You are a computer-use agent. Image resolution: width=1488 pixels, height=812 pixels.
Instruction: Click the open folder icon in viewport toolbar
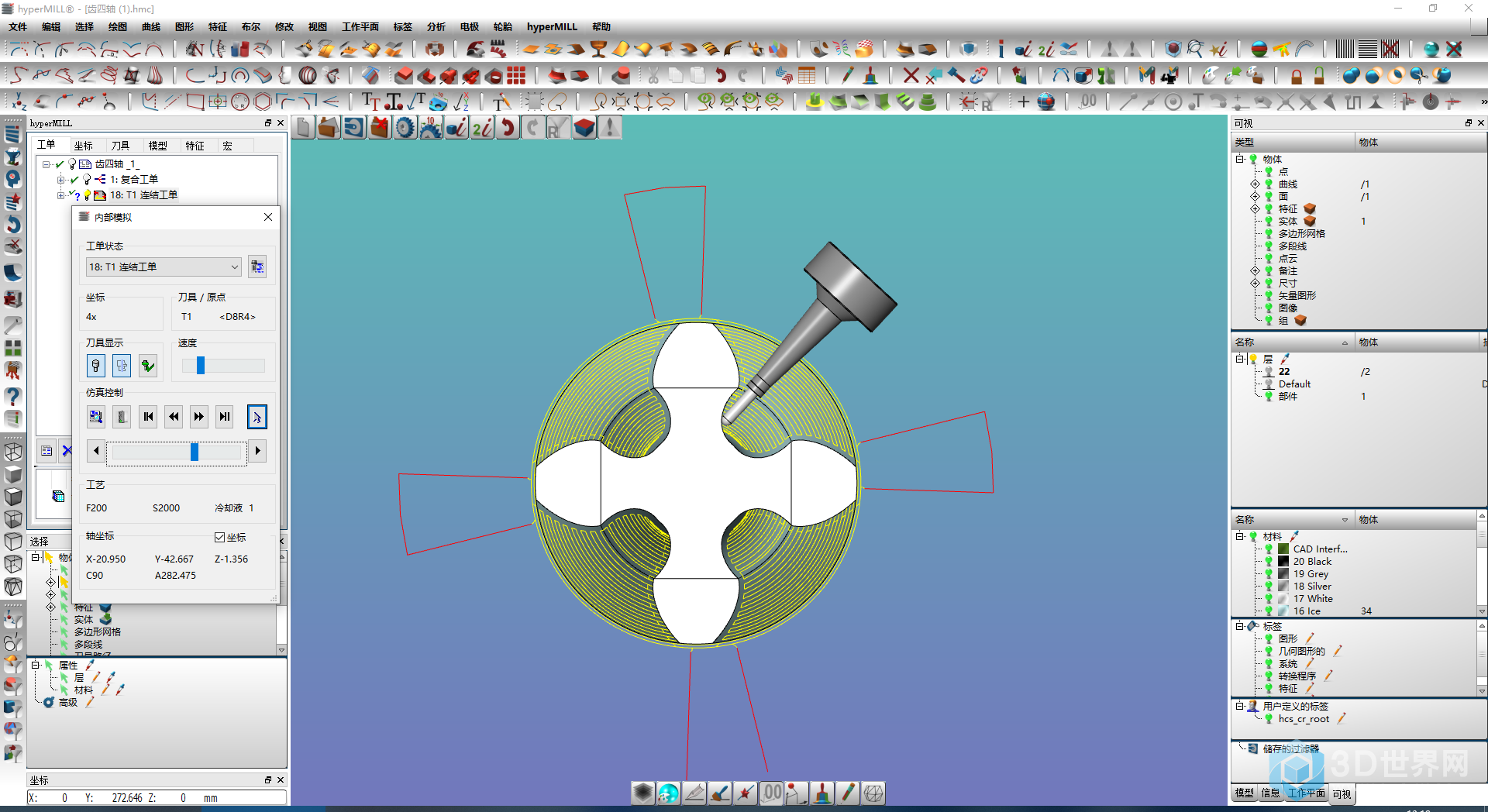[x=329, y=128]
